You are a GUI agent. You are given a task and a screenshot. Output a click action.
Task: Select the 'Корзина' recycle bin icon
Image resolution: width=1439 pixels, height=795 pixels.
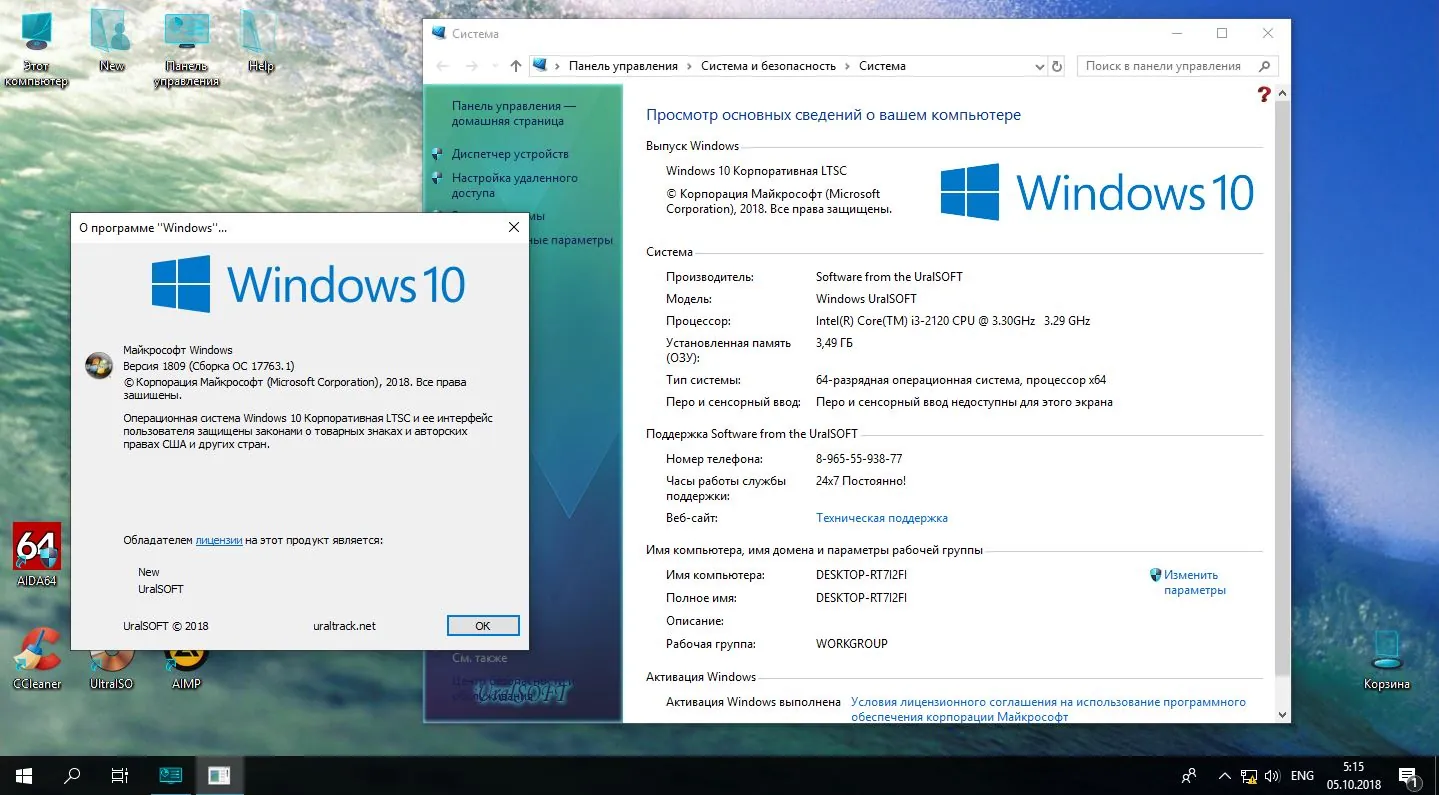pyautogui.click(x=1386, y=659)
